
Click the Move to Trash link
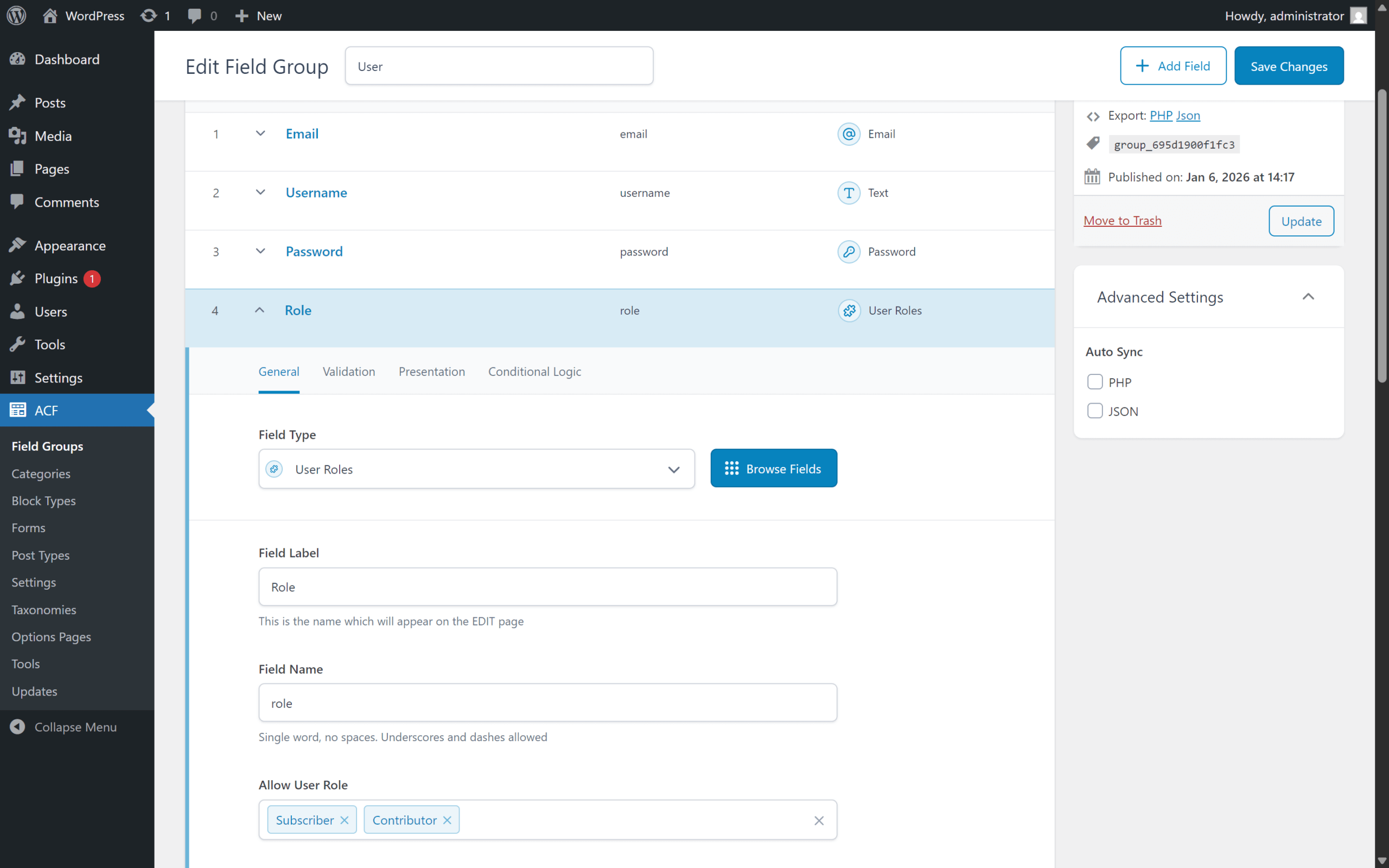(x=1122, y=220)
